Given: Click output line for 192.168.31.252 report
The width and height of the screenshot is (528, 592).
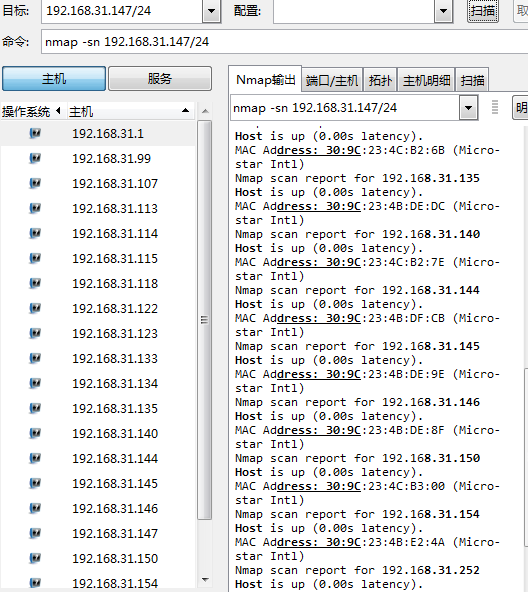Looking at the screenshot, I should point(357,570).
